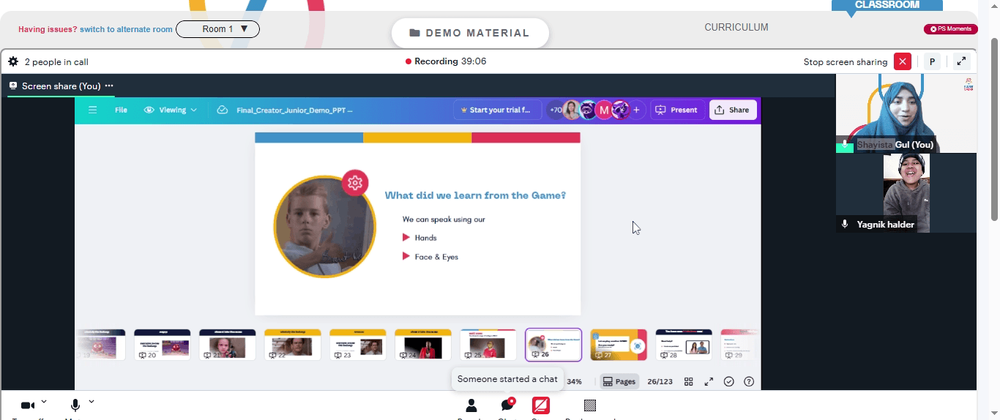Open the Chat icon with notification

508,405
